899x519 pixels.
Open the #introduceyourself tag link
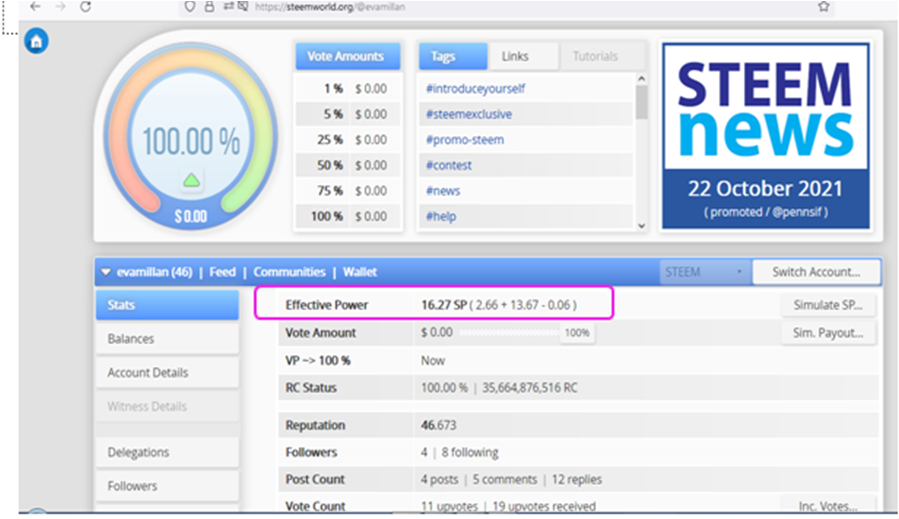(x=475, y=89)
